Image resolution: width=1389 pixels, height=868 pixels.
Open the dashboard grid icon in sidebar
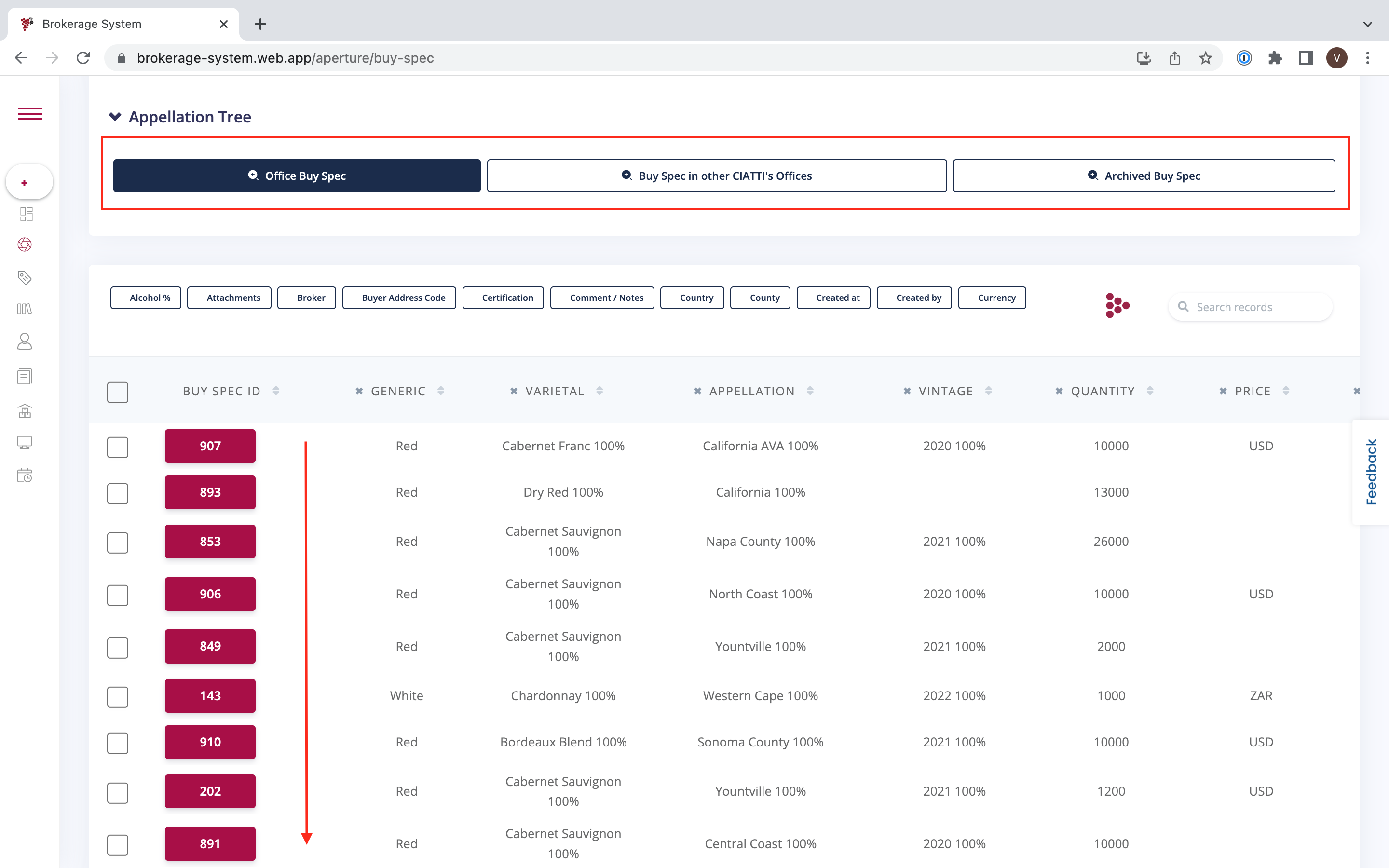coord(26,214)
